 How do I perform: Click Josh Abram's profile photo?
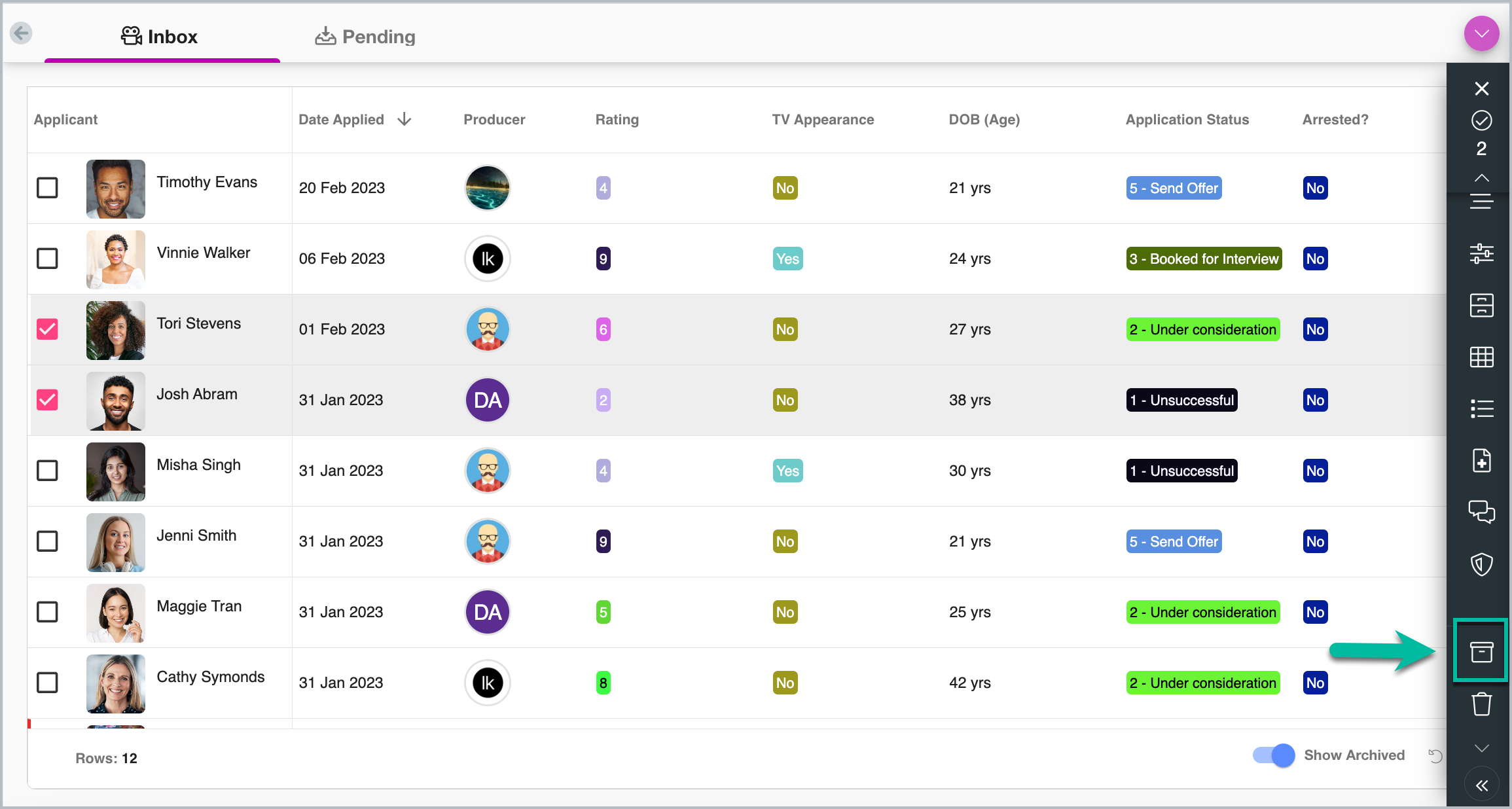click(116, 401)
